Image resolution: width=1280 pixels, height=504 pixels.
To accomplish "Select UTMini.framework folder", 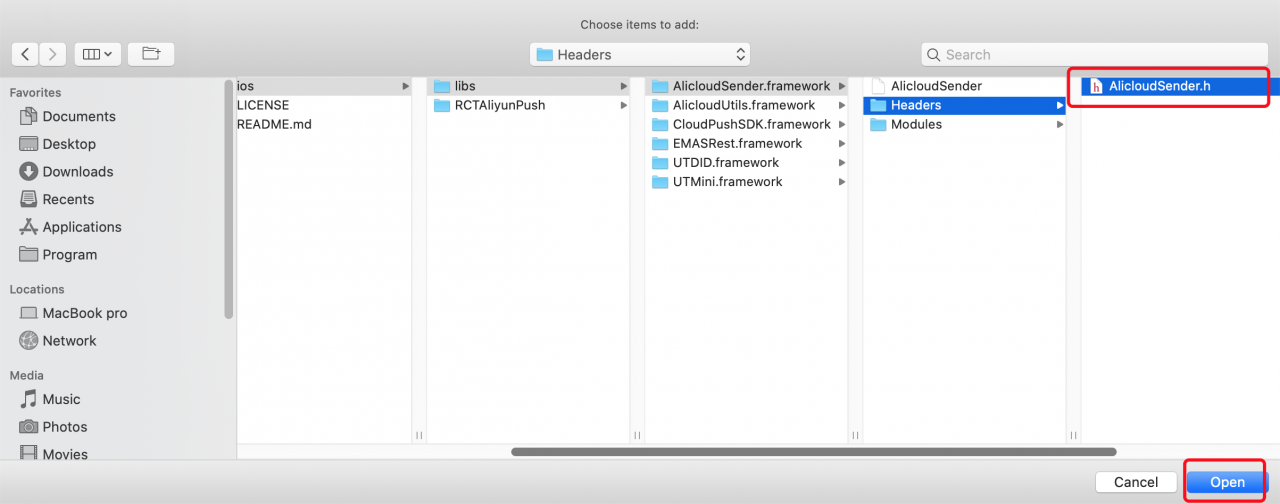I will point(747,182).
